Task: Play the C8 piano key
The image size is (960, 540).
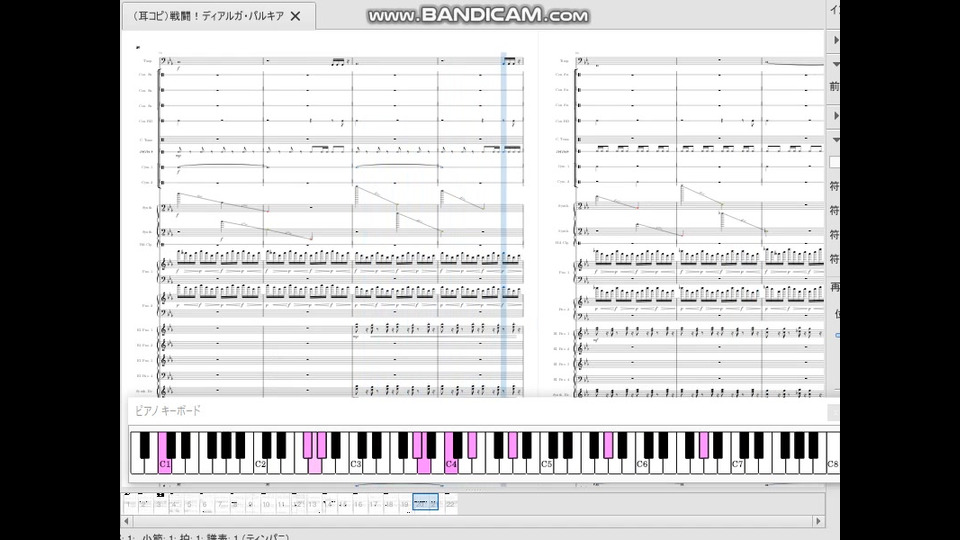Action: (x=833, y=465)
